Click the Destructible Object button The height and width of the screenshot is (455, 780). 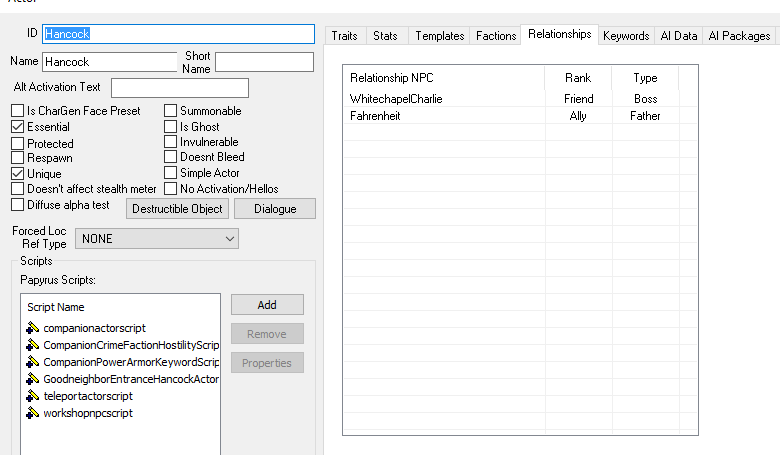coord(178,209)
